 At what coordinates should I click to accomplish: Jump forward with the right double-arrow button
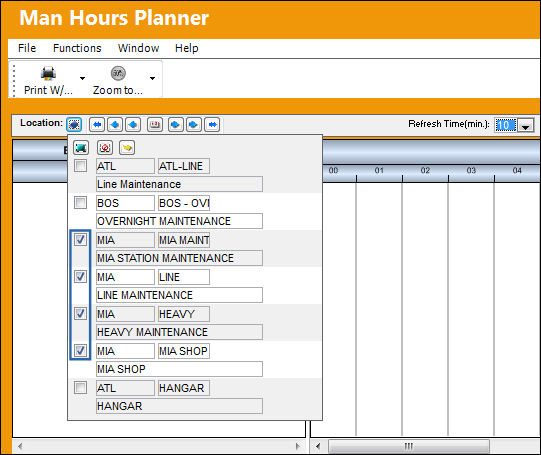[x=212, y=125]
